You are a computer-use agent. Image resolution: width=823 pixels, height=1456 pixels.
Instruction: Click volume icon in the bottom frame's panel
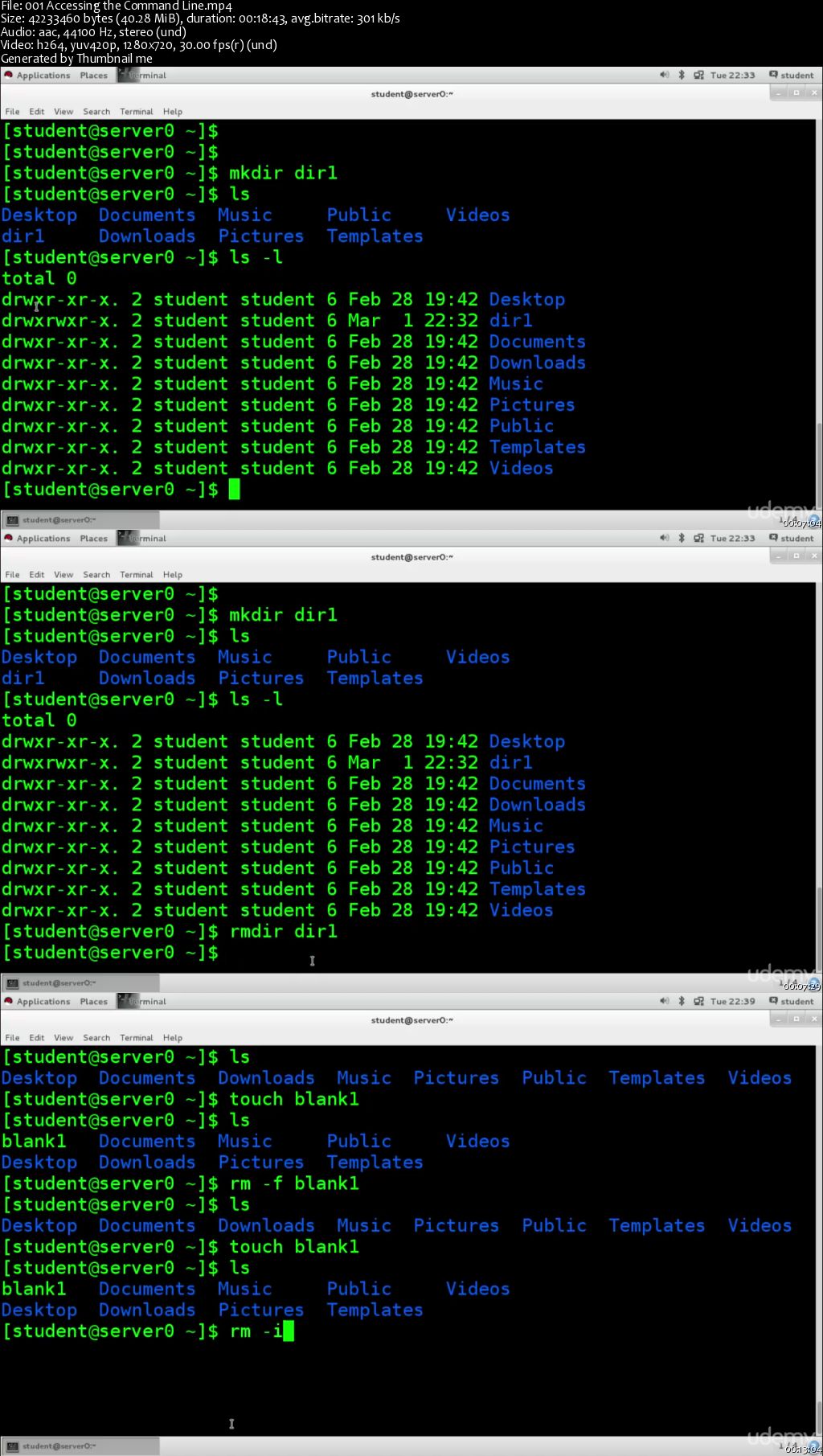[664, 1001]
